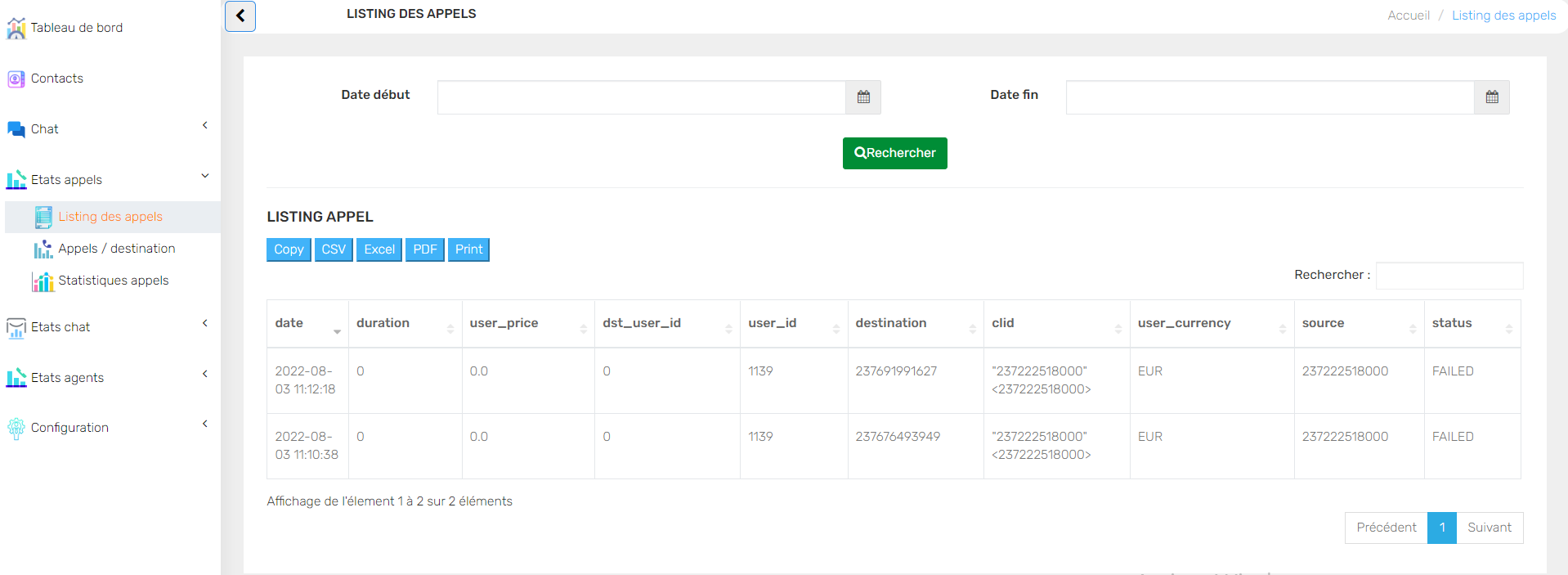Expand the Etats agents submenu chevron
This screenshot has height=575, width=1568.
(205, 375)
